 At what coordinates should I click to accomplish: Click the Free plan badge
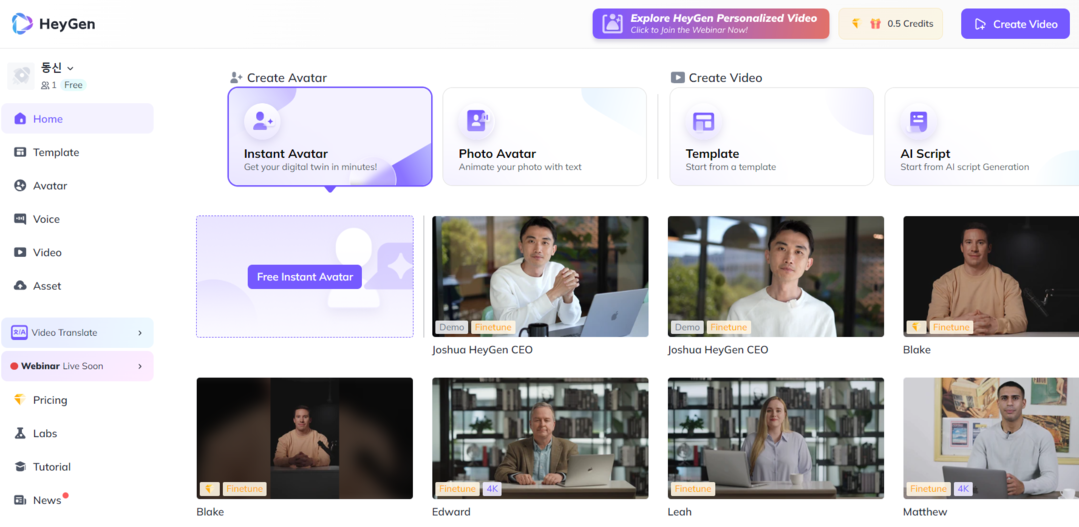tap(73, 85)
